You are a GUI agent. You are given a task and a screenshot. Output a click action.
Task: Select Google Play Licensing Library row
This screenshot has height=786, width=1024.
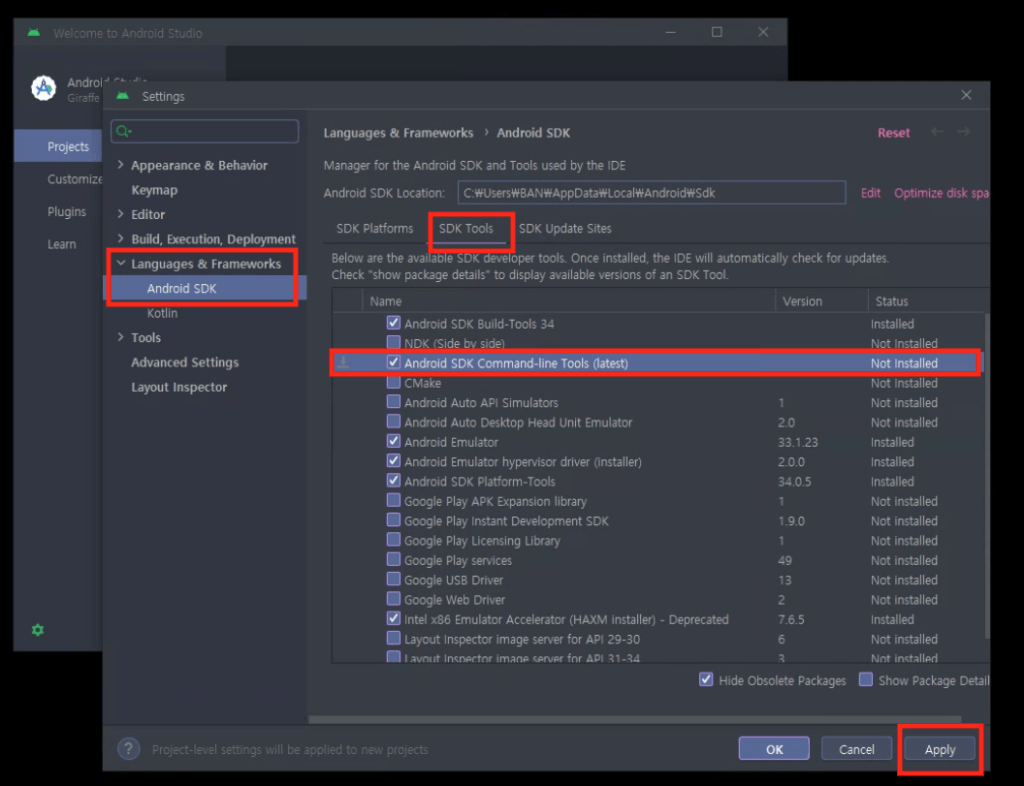pyautogui.click(x=658, y=540)
